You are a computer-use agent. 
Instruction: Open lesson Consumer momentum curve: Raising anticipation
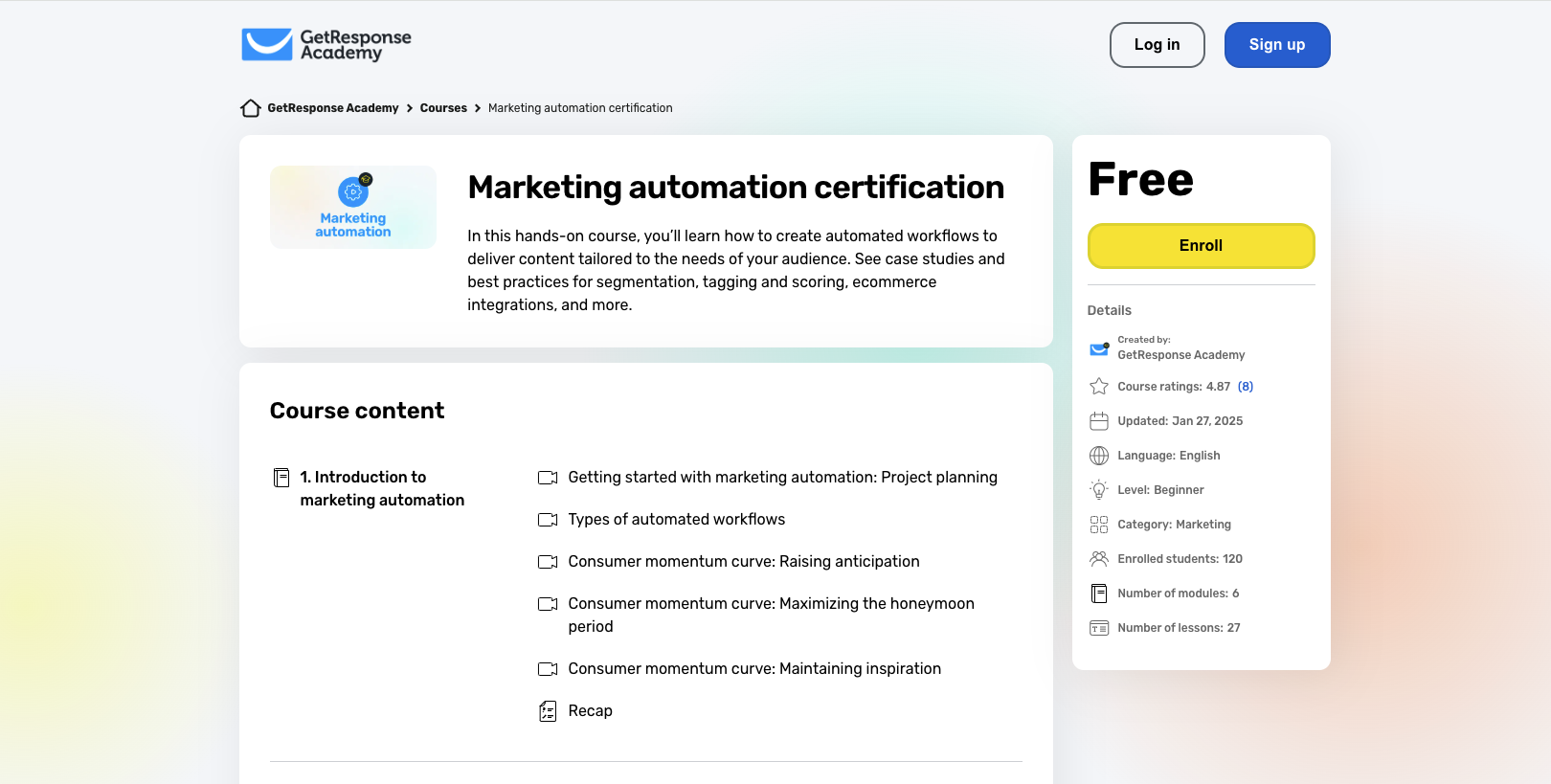click(743, 562)
